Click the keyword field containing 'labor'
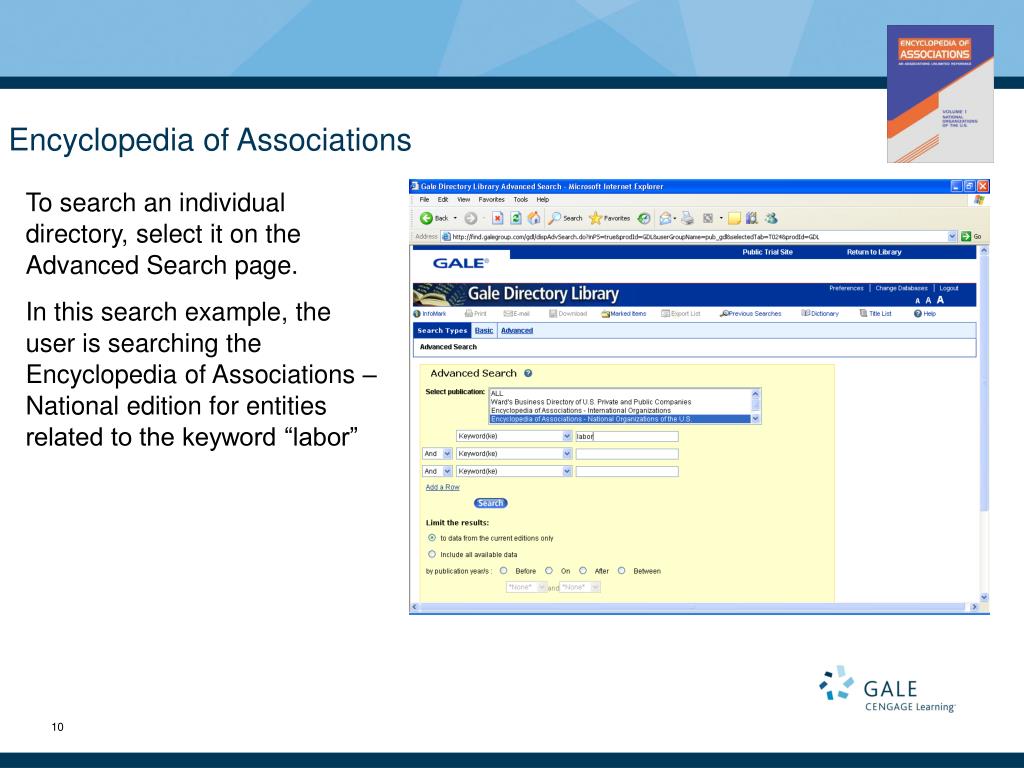 coord(626,436)
